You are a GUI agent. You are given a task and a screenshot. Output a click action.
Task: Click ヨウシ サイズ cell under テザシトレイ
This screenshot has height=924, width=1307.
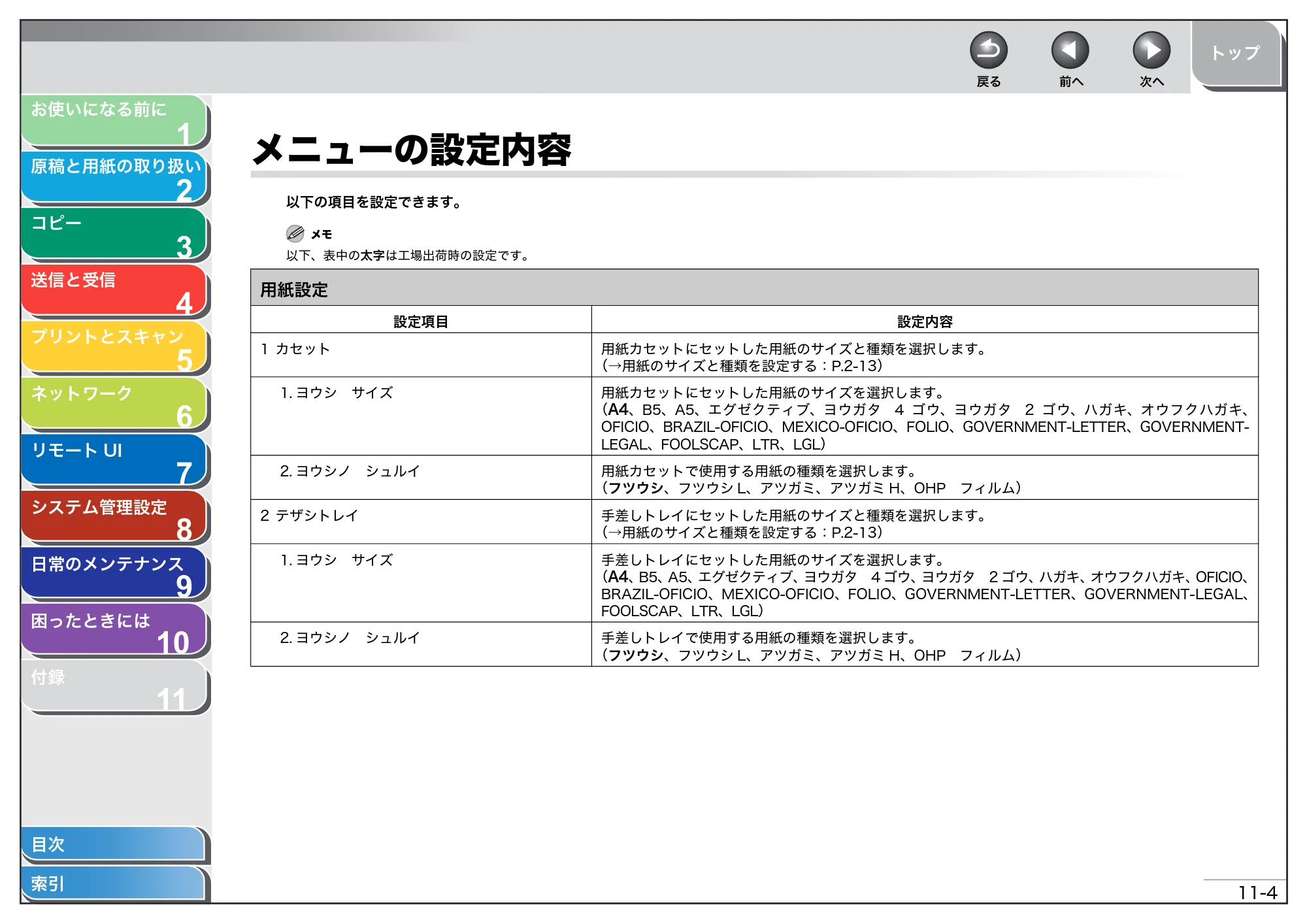pos(421,583)
